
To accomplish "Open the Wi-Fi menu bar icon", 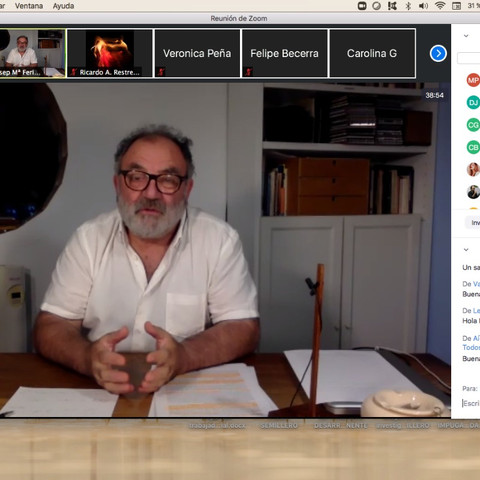I will pos(440,6).
